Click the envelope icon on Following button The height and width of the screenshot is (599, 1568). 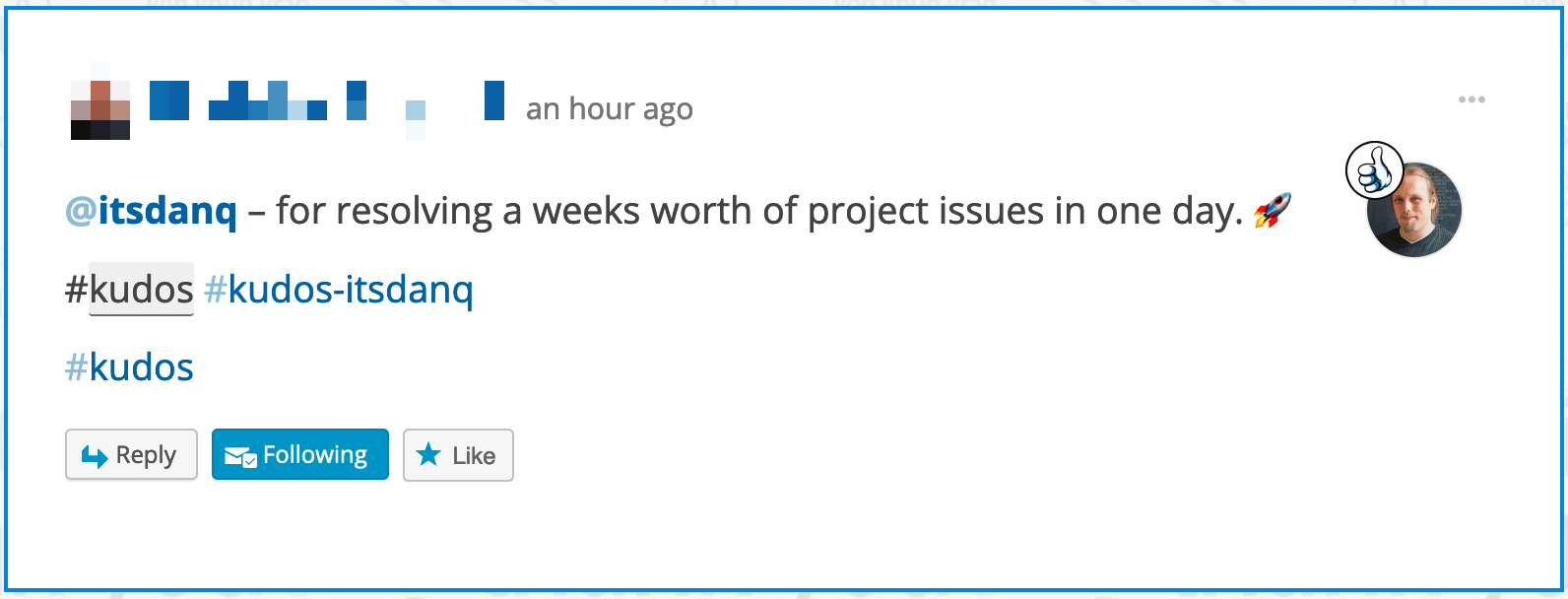coord(240,456)
